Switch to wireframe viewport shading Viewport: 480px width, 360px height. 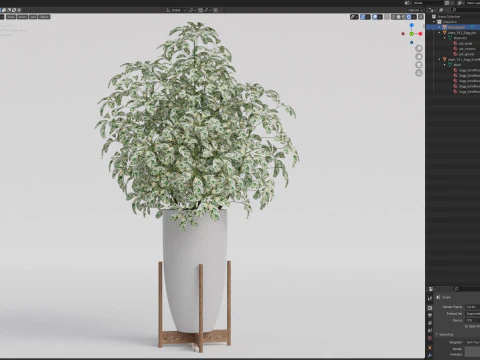[394, 17]
